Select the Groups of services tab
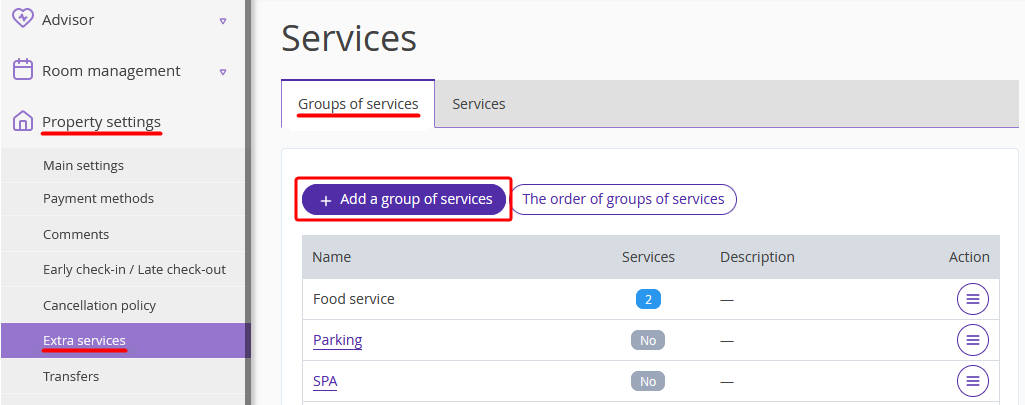This screenshot has height=405, width=1025. click(x=358, y=104)
